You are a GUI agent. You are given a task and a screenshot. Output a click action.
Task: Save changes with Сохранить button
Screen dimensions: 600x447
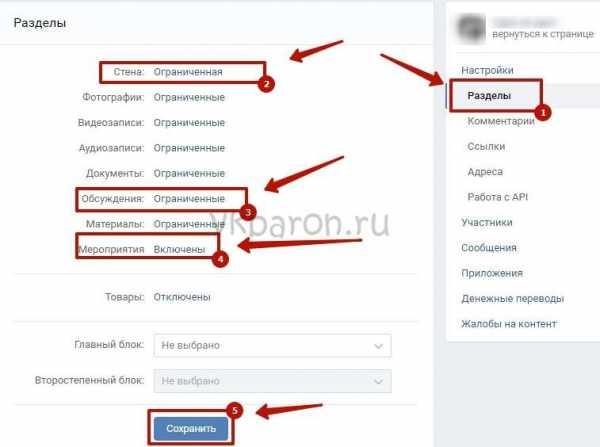click(191, 429)
